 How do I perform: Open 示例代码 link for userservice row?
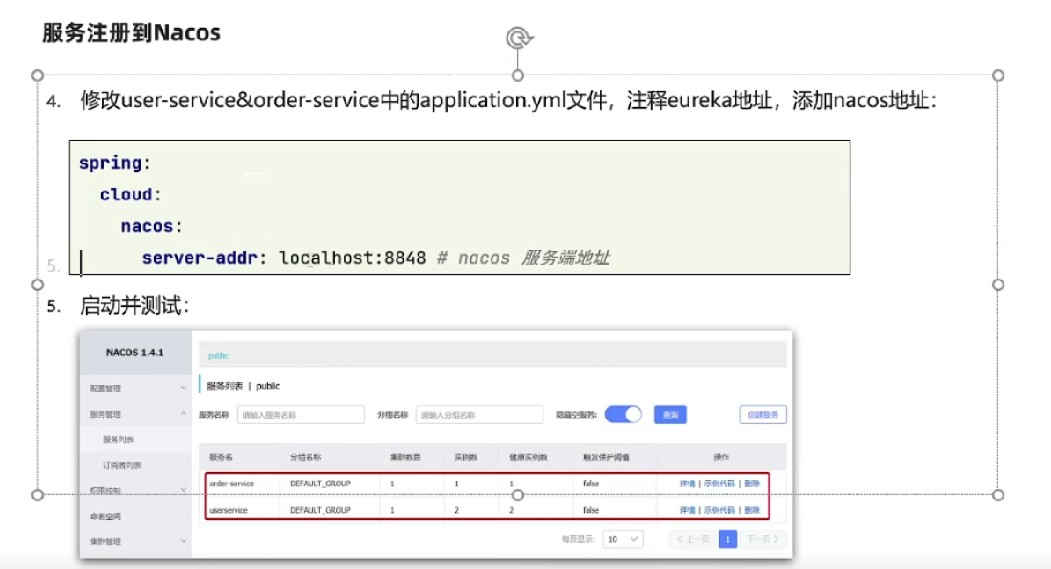point(719,510)
